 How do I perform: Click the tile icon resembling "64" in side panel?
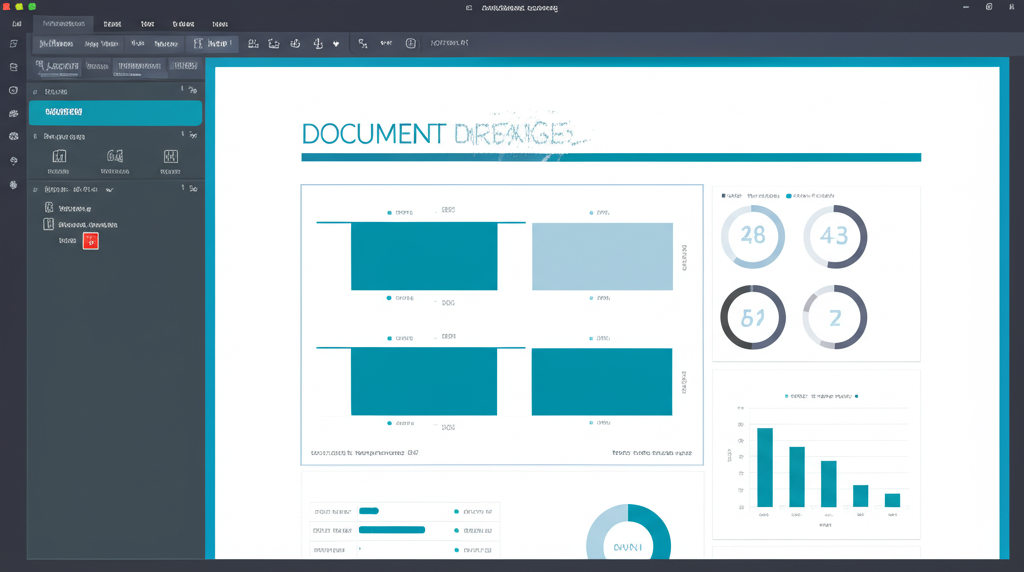point(115,156)
